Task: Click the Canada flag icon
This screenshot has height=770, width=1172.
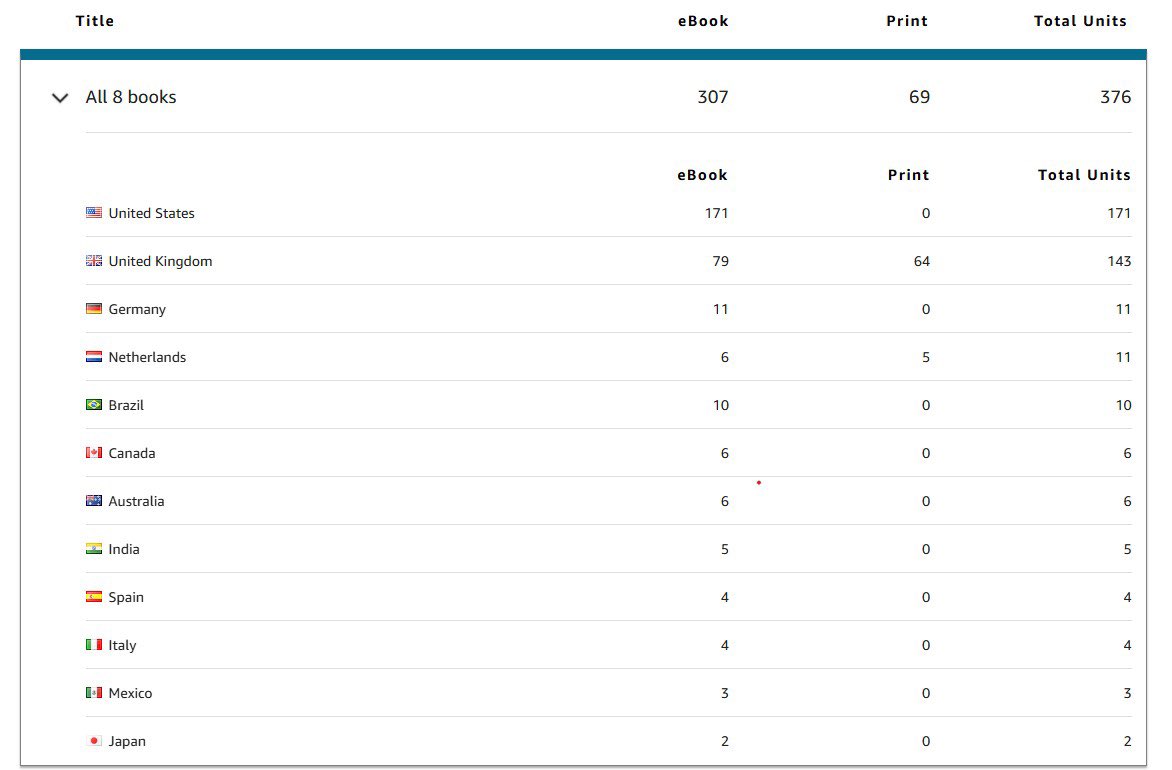Action: coord(93,452)
